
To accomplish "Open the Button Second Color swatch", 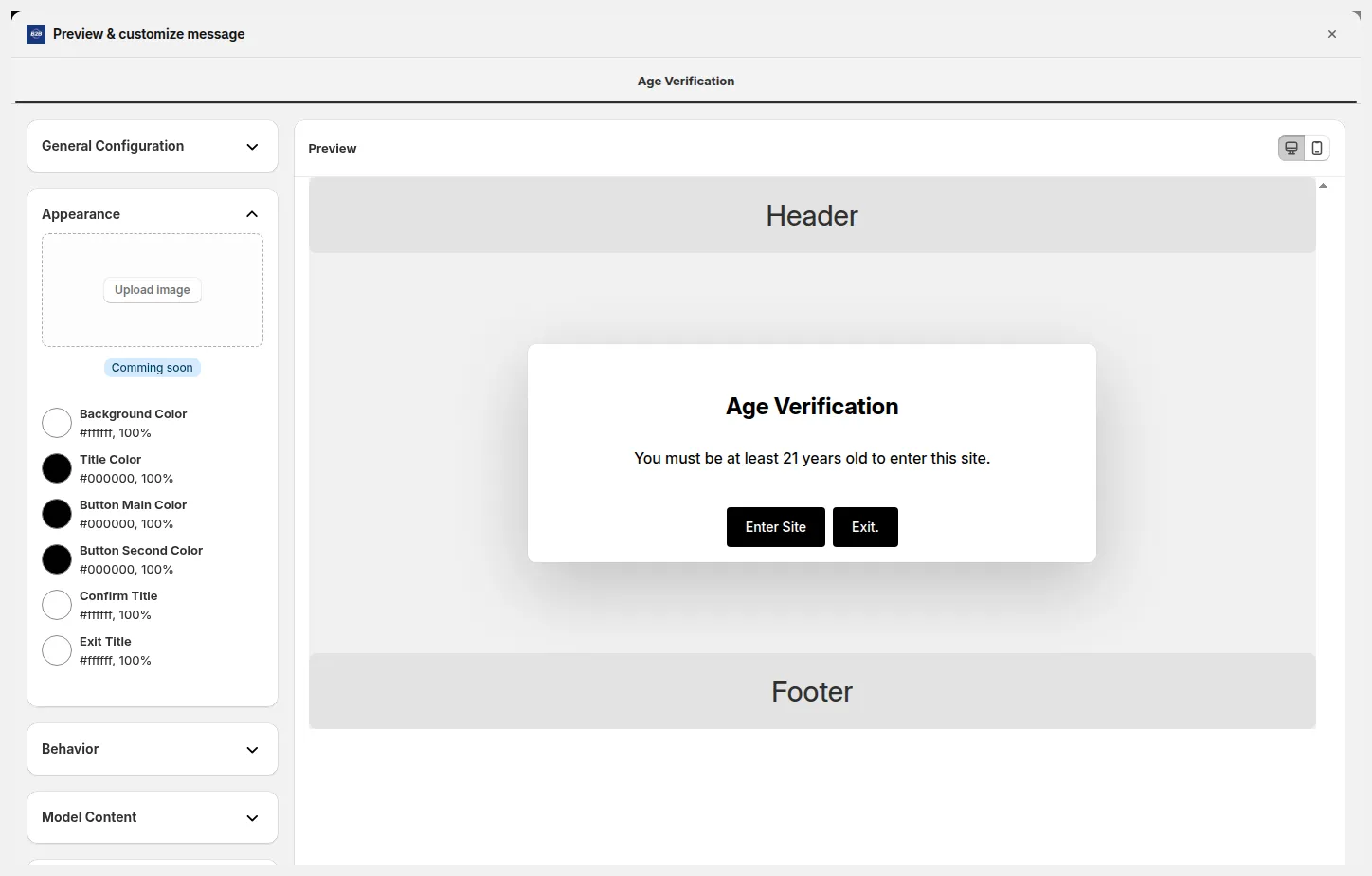I will point(57,559).
